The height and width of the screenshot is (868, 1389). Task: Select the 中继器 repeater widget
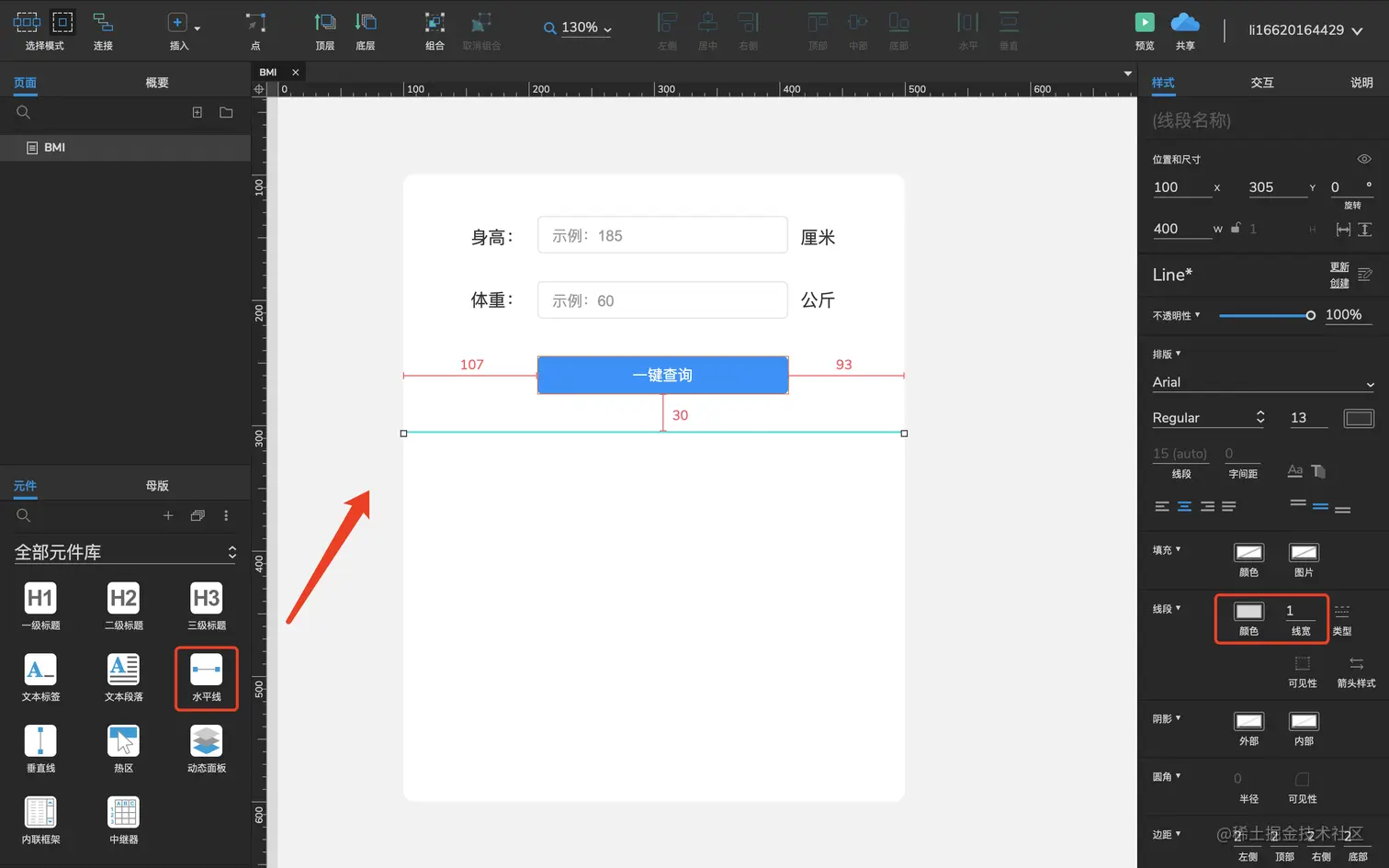(x=123, y=820)
